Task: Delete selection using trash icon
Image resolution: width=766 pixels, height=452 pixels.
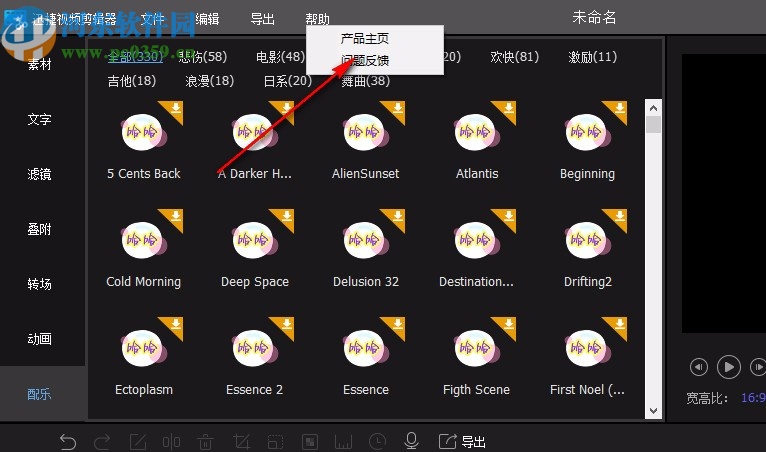Action: (x=205, y=442)
